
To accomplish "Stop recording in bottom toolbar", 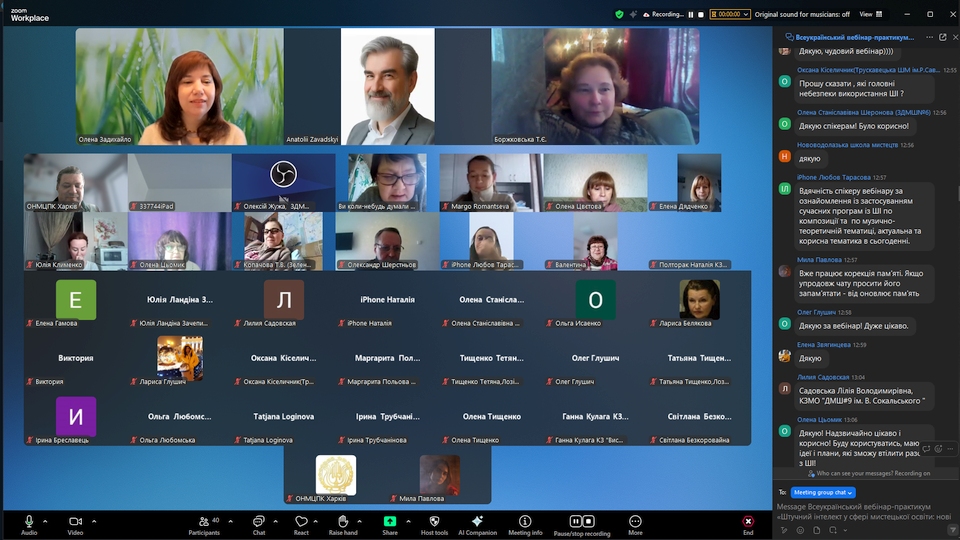I will (x=588, y=521).
